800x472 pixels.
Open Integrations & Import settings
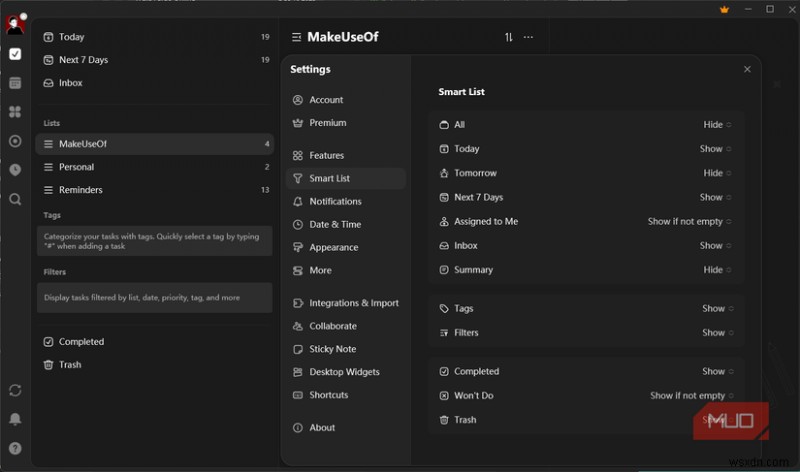[346, 303]
